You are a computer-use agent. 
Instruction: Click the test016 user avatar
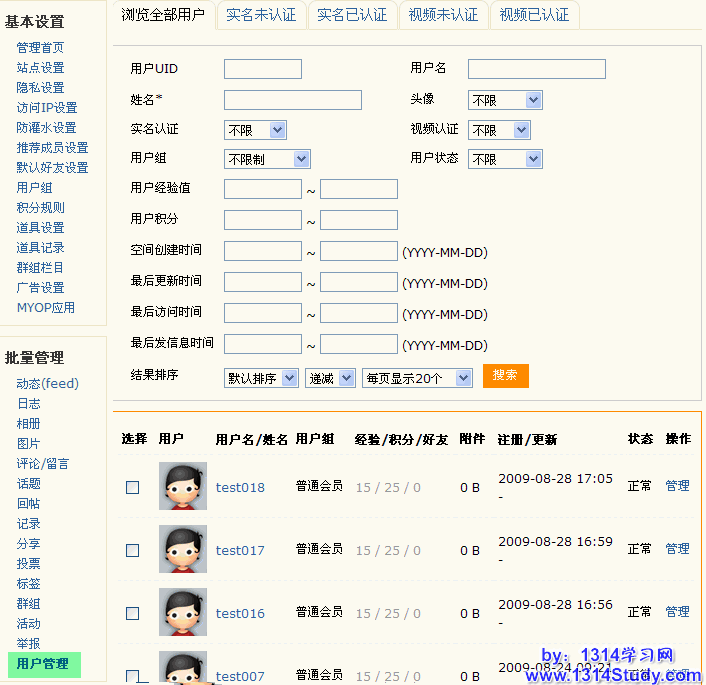(x=183, y=612)
